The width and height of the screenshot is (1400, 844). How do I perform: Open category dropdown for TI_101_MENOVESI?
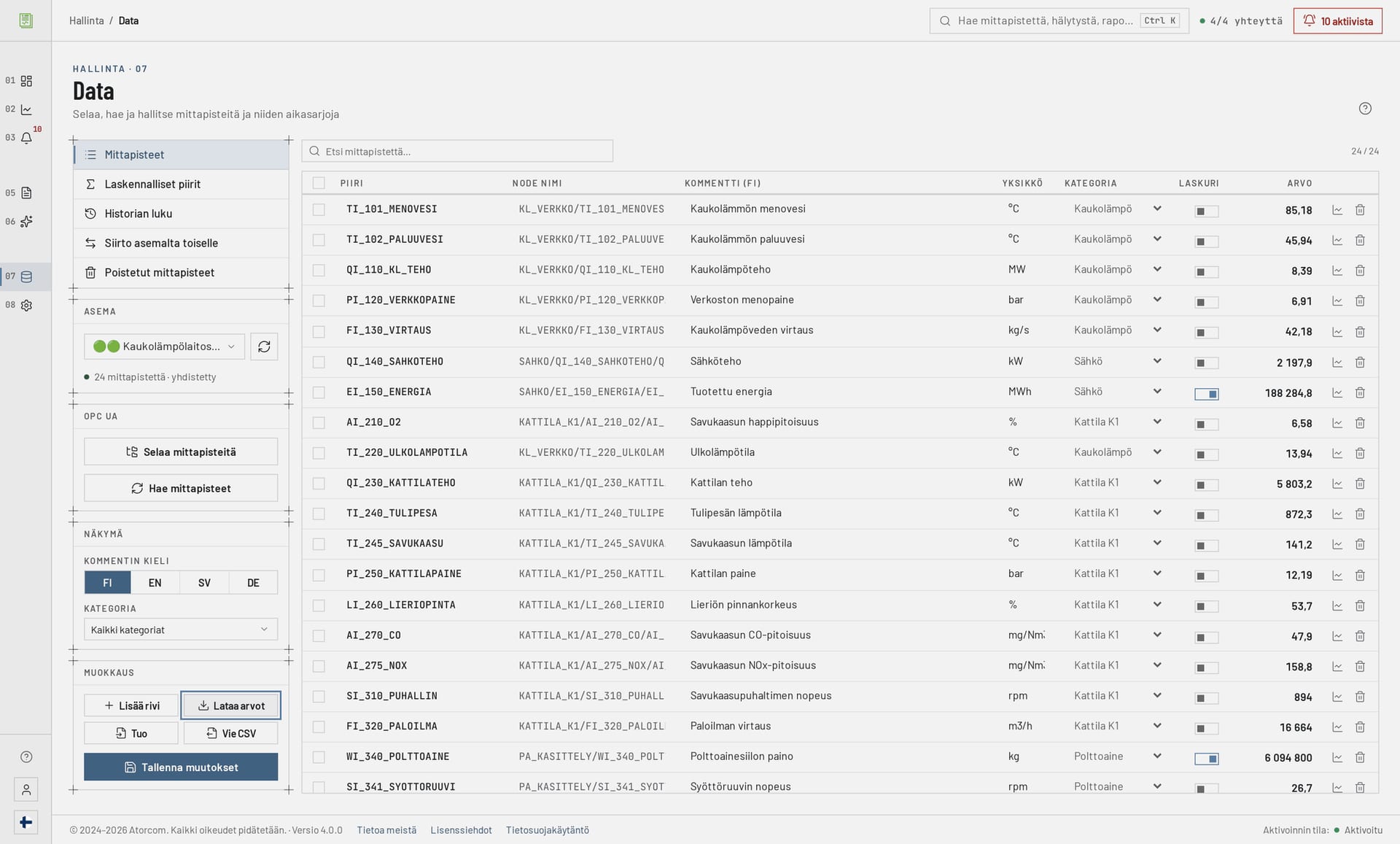tap(1117, 209)
